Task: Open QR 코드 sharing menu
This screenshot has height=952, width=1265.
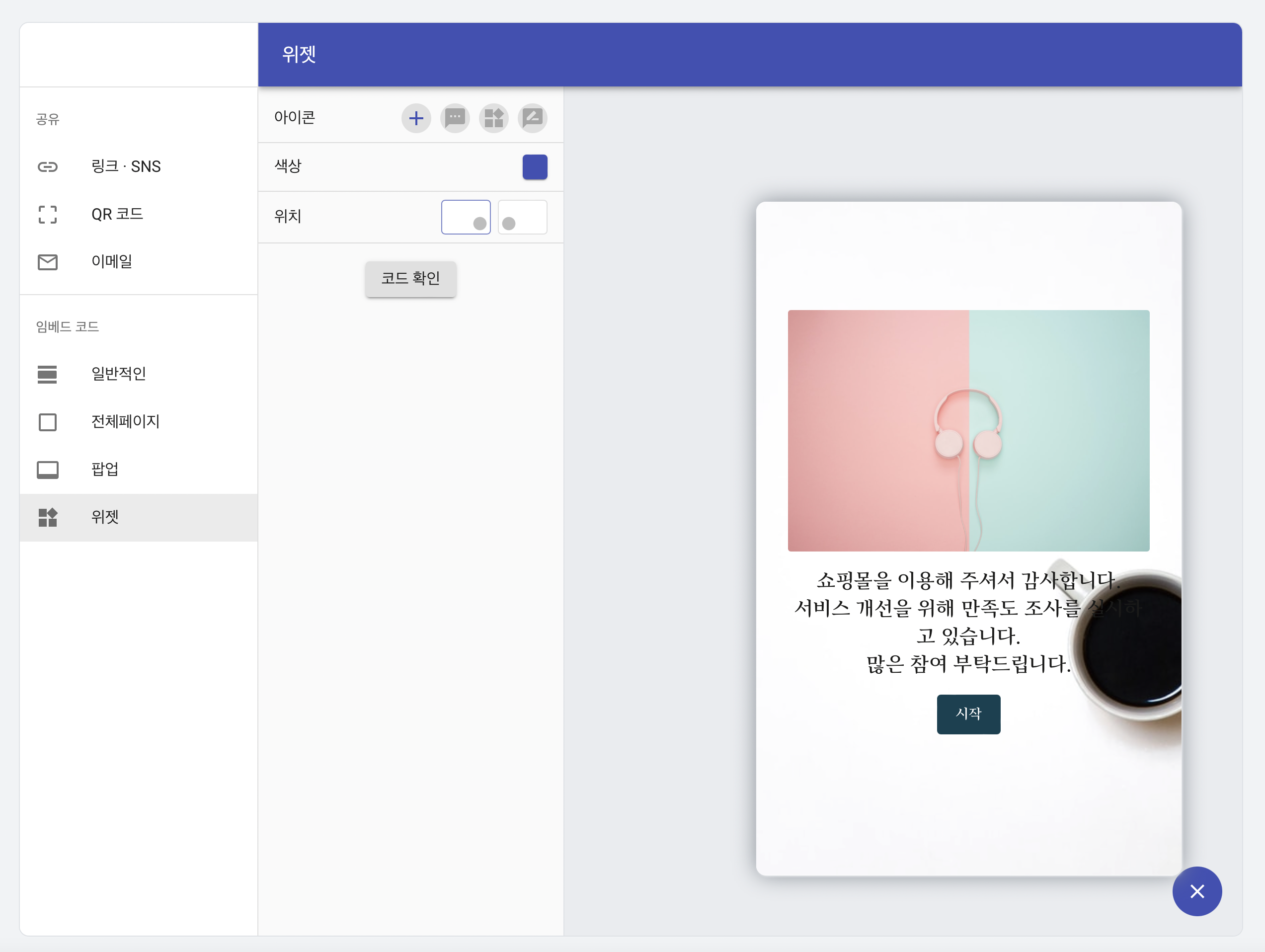Action: pyautogui.click(x=139, y=214)
